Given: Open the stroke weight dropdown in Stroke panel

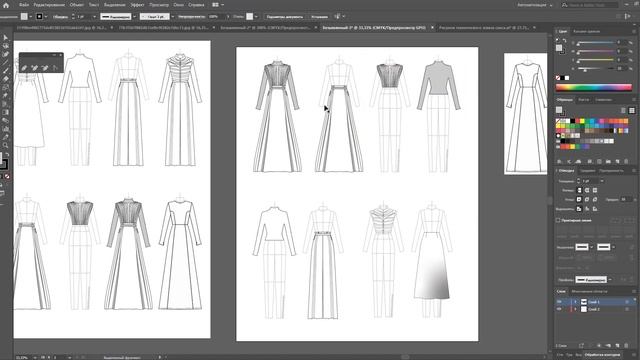Looking at the screenshot, I should point(602,181).
